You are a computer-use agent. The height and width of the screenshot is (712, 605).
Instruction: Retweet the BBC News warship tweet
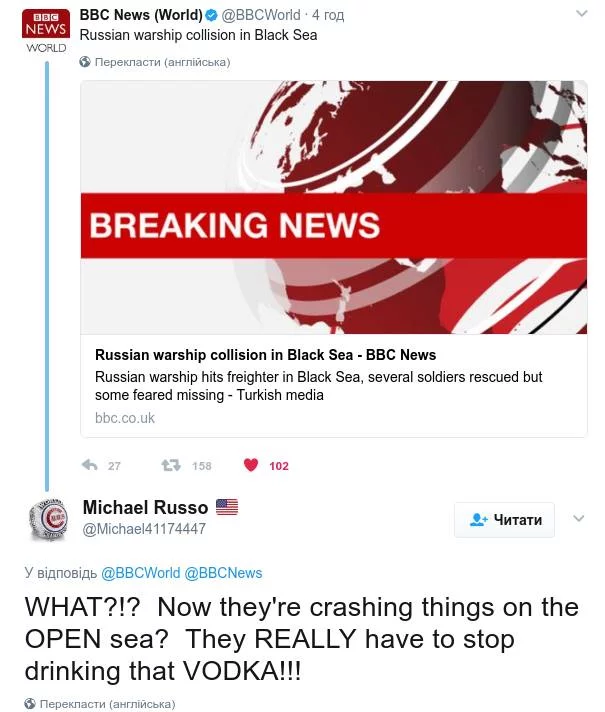pos(172,465)
